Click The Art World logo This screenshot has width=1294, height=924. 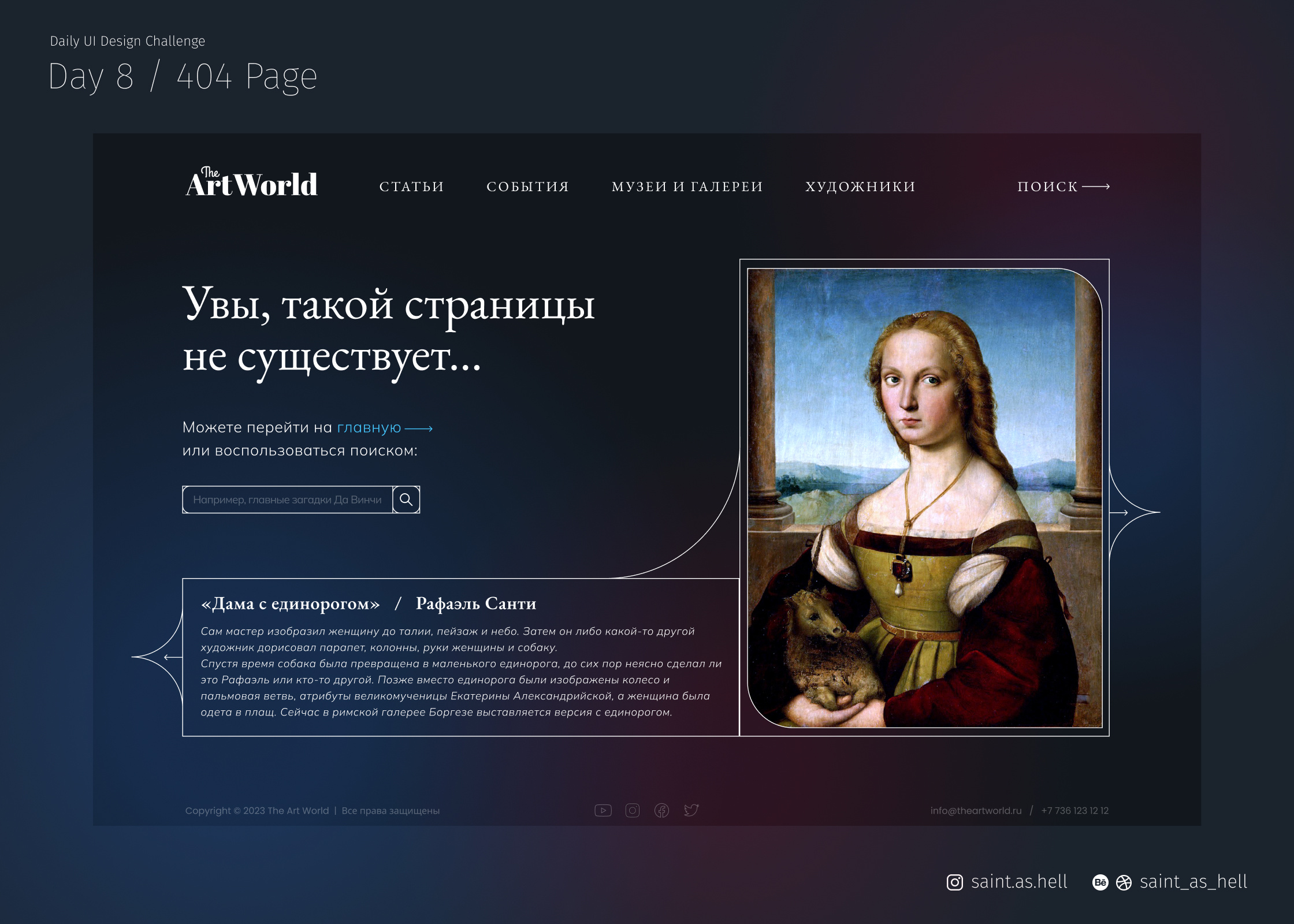[x=251, y=182]
